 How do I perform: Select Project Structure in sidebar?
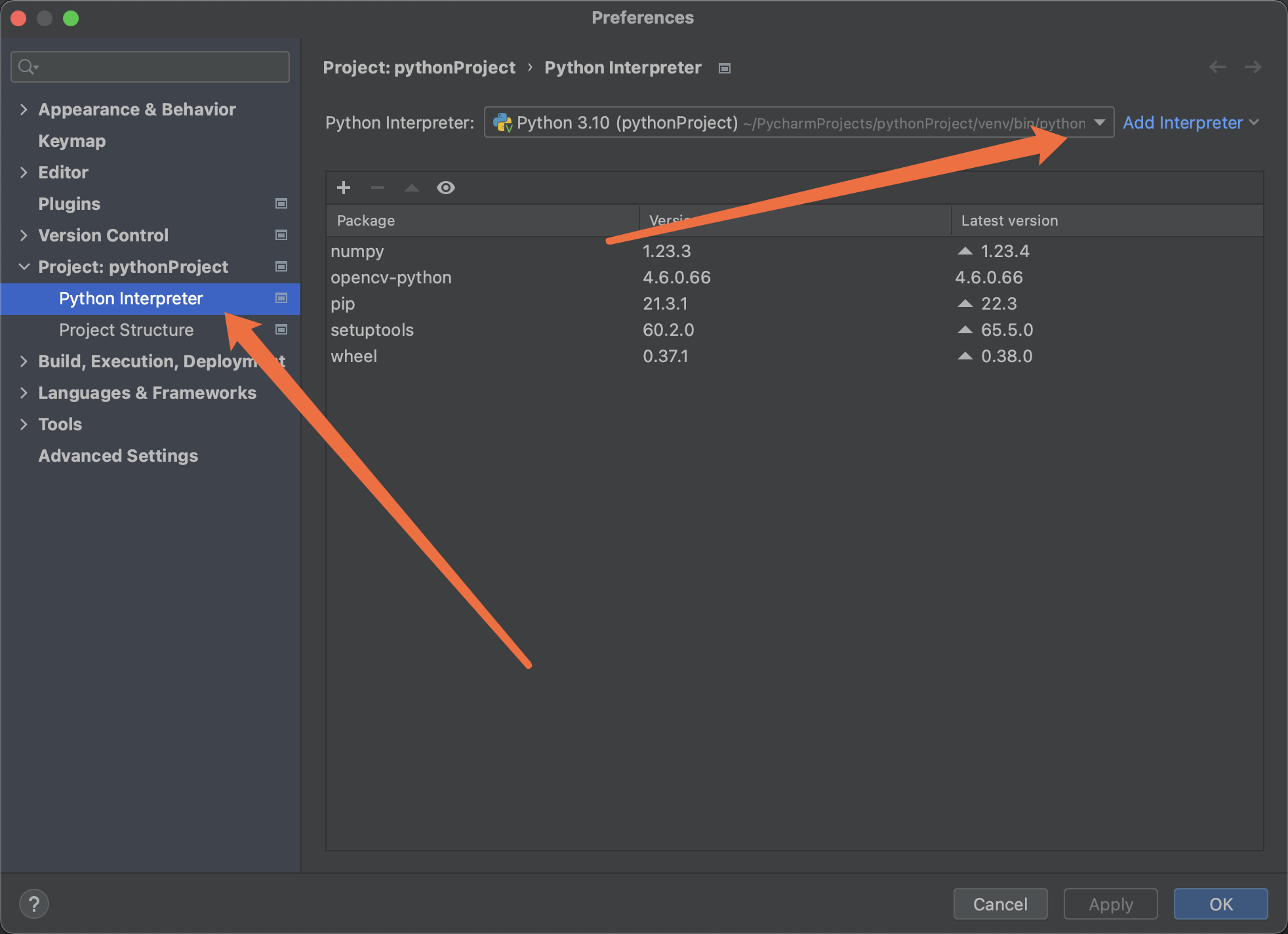click(x=126, y=330)
